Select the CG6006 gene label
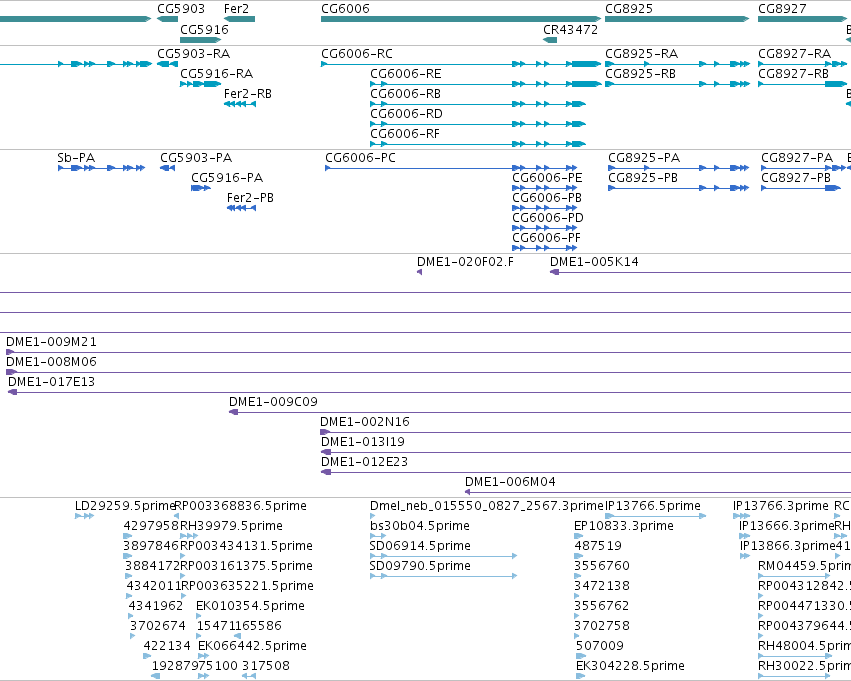The width and height of the screenshot is (851, 681). pyautogui.click(x=345, y=9)
